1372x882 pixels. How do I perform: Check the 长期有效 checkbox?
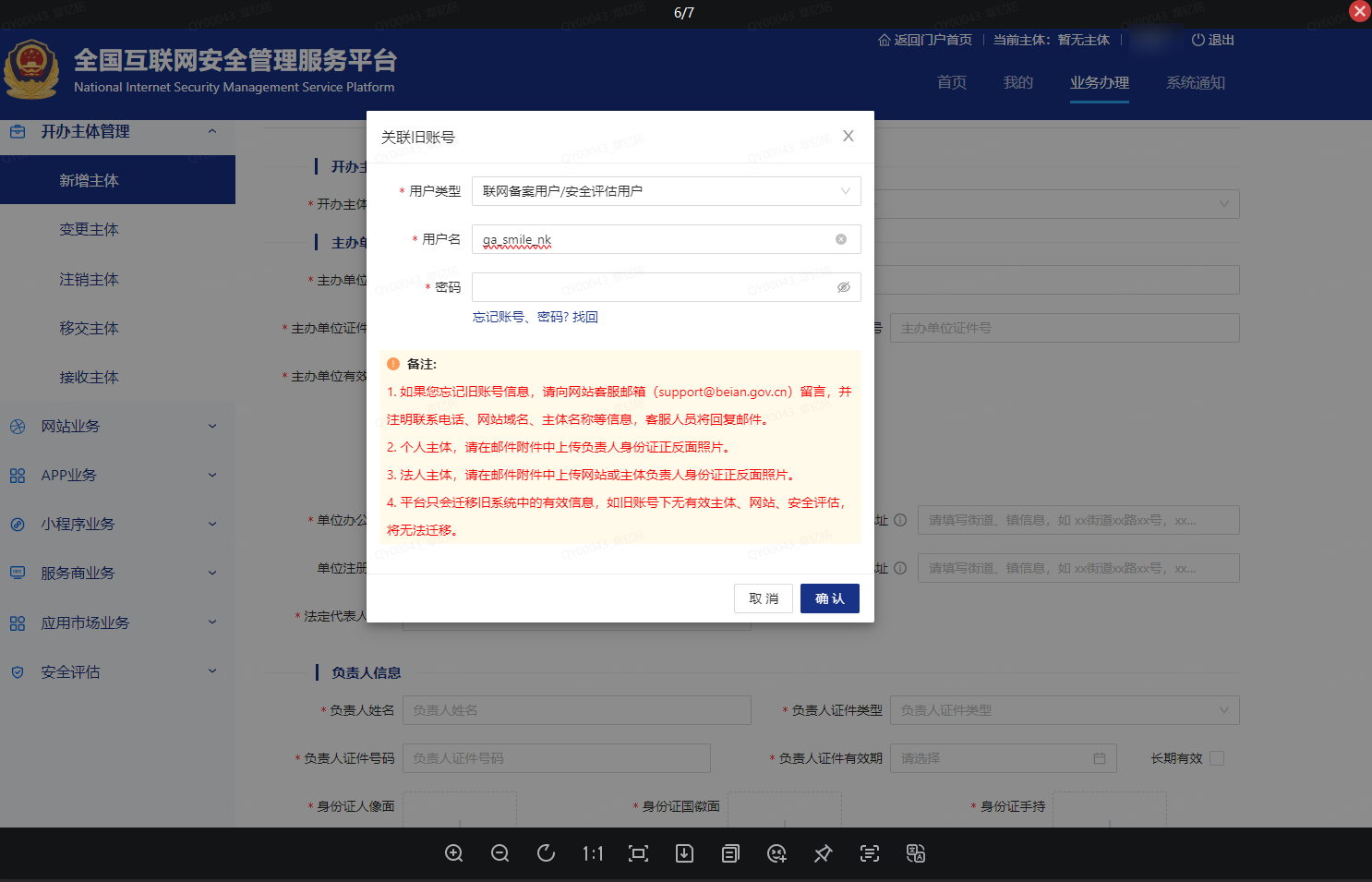coord(1217,758)
